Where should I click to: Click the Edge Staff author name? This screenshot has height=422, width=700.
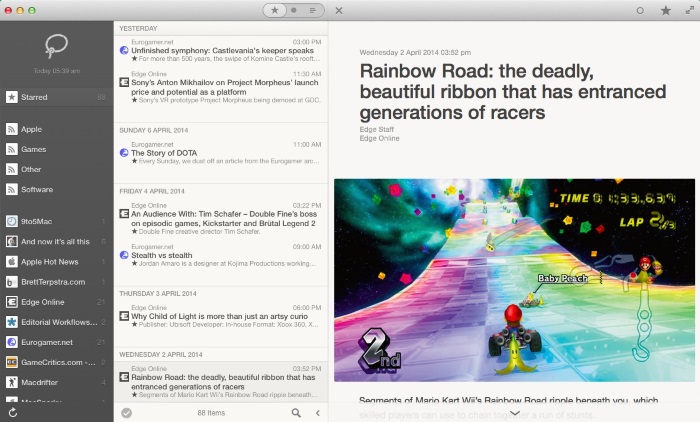pos(377,130)
